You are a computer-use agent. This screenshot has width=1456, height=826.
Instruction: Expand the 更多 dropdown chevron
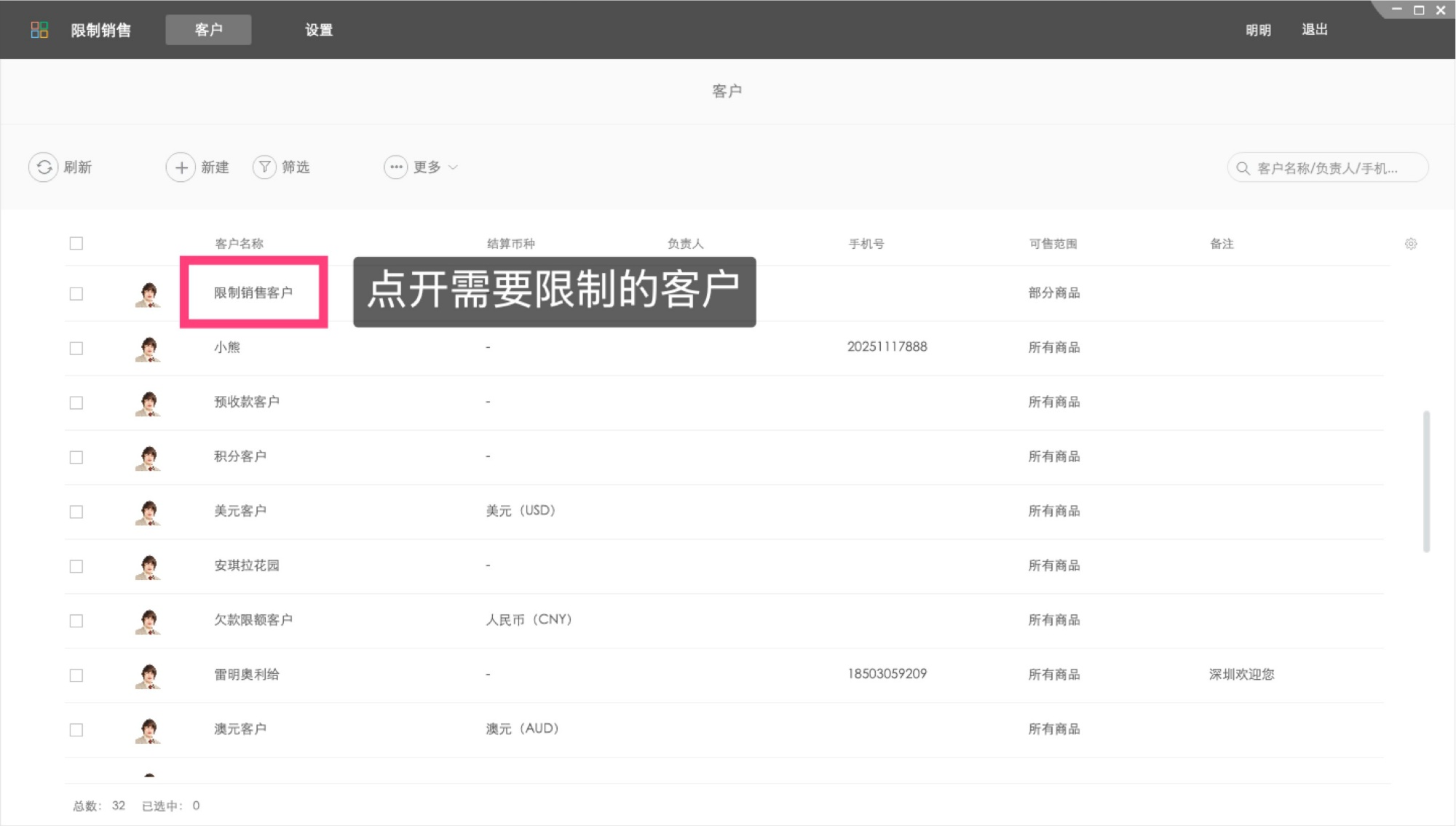click(x=453, y=167)
